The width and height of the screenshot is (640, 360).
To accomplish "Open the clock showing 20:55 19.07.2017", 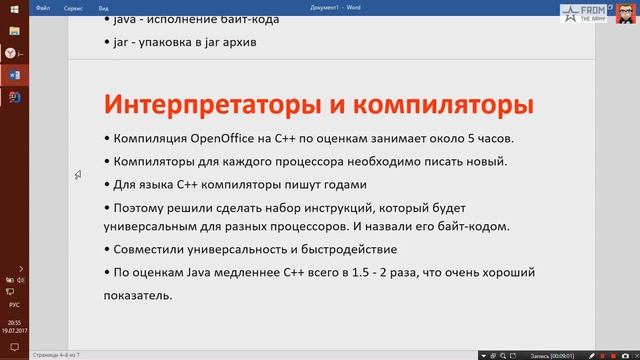I will (x=14, y=327).
